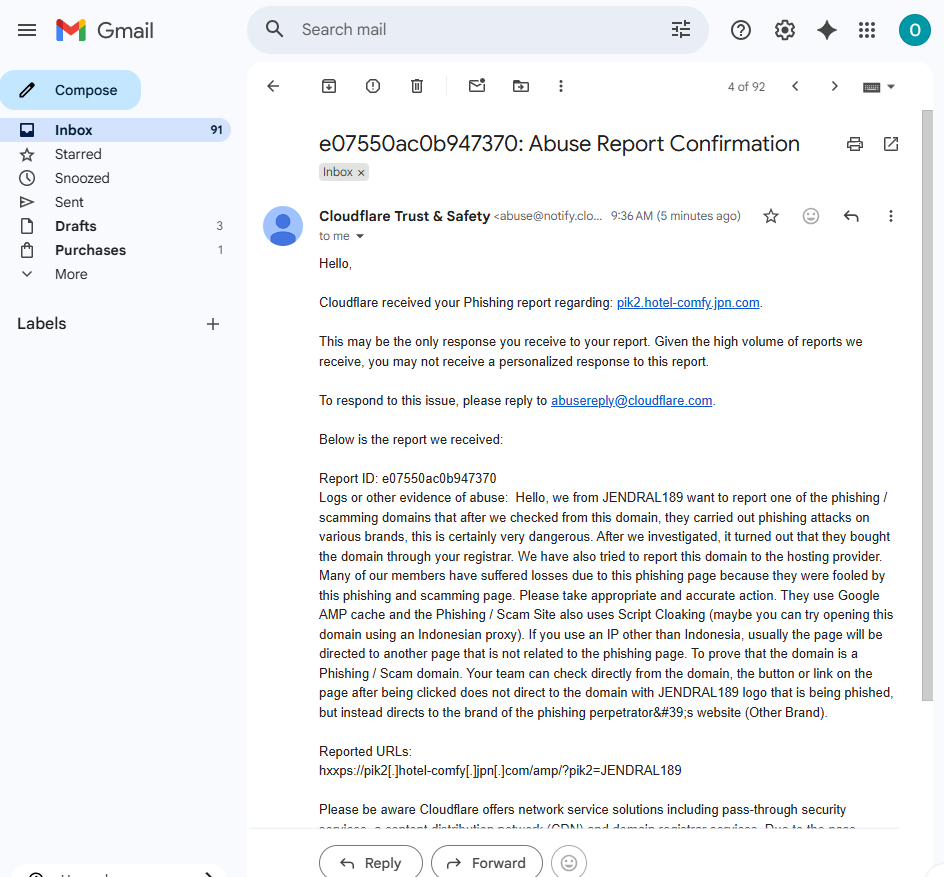Star the Cloudflare message
The width and height of the screenshot is (944, 877).
click(x=771, y=216)
